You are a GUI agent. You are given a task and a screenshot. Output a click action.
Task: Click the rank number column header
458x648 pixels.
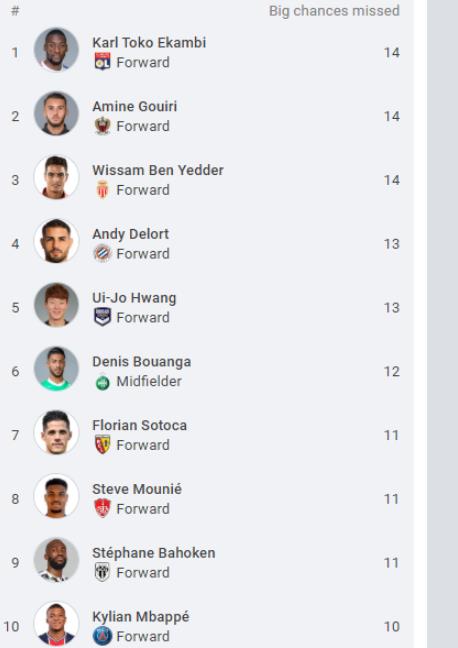pos(15,11)
